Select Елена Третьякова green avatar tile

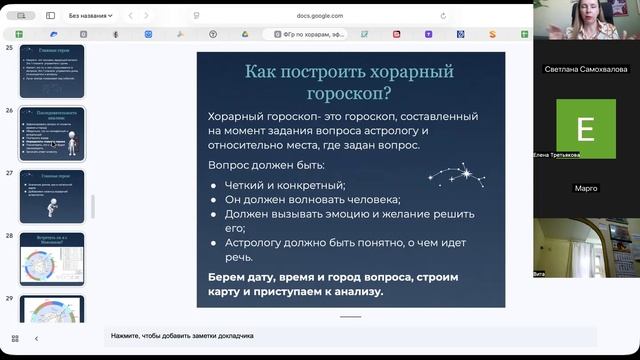(586, 129)
